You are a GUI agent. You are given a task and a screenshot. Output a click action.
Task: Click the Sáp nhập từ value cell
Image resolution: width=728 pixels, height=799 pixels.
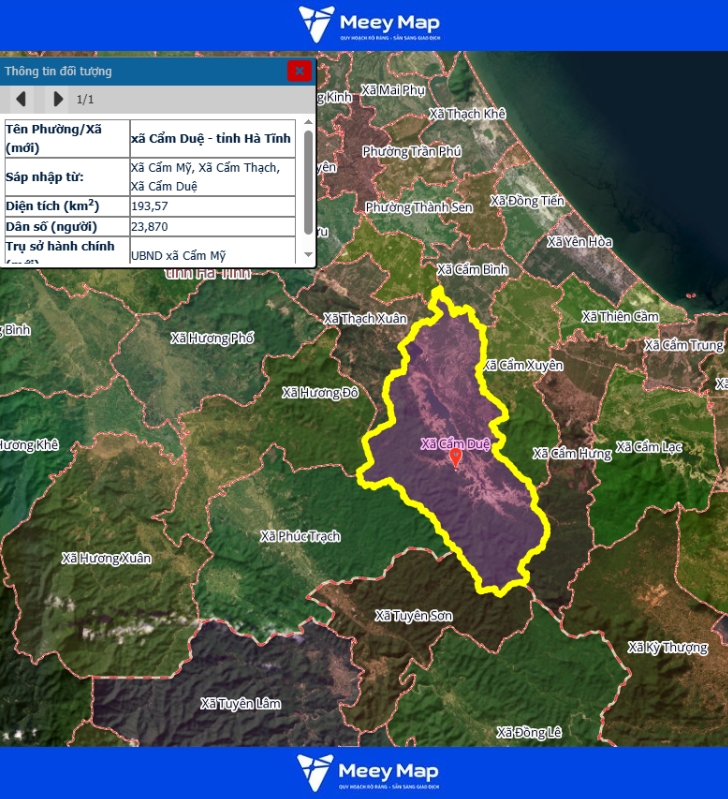pos(212,177)
